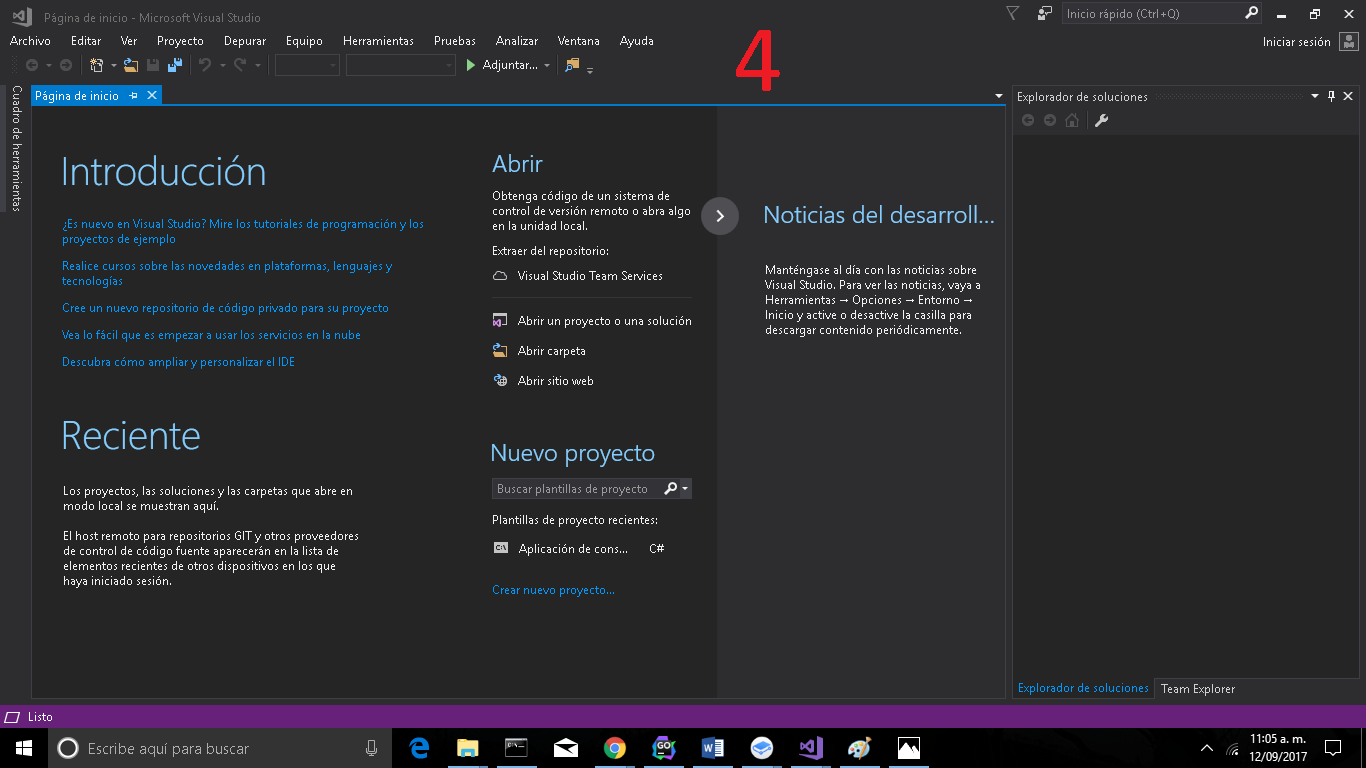Click the green Start play icon
Screen dimensions: 1366x768
click(471, 65)
